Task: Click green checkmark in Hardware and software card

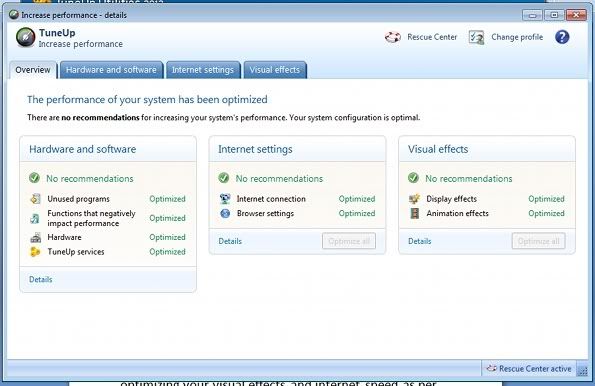Action: coord(34,178)
